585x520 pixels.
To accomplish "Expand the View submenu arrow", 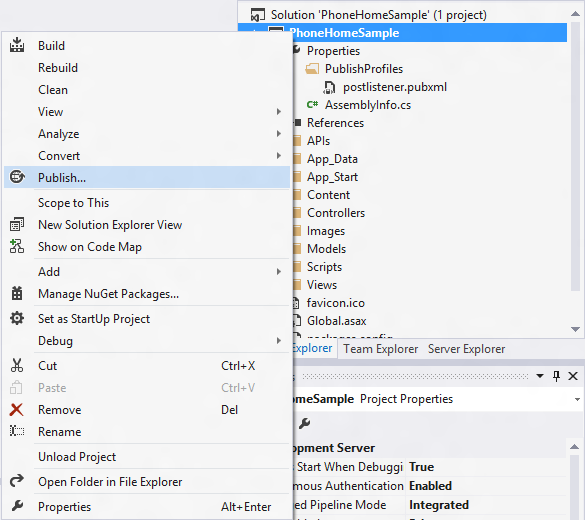I will pos(279,112).
